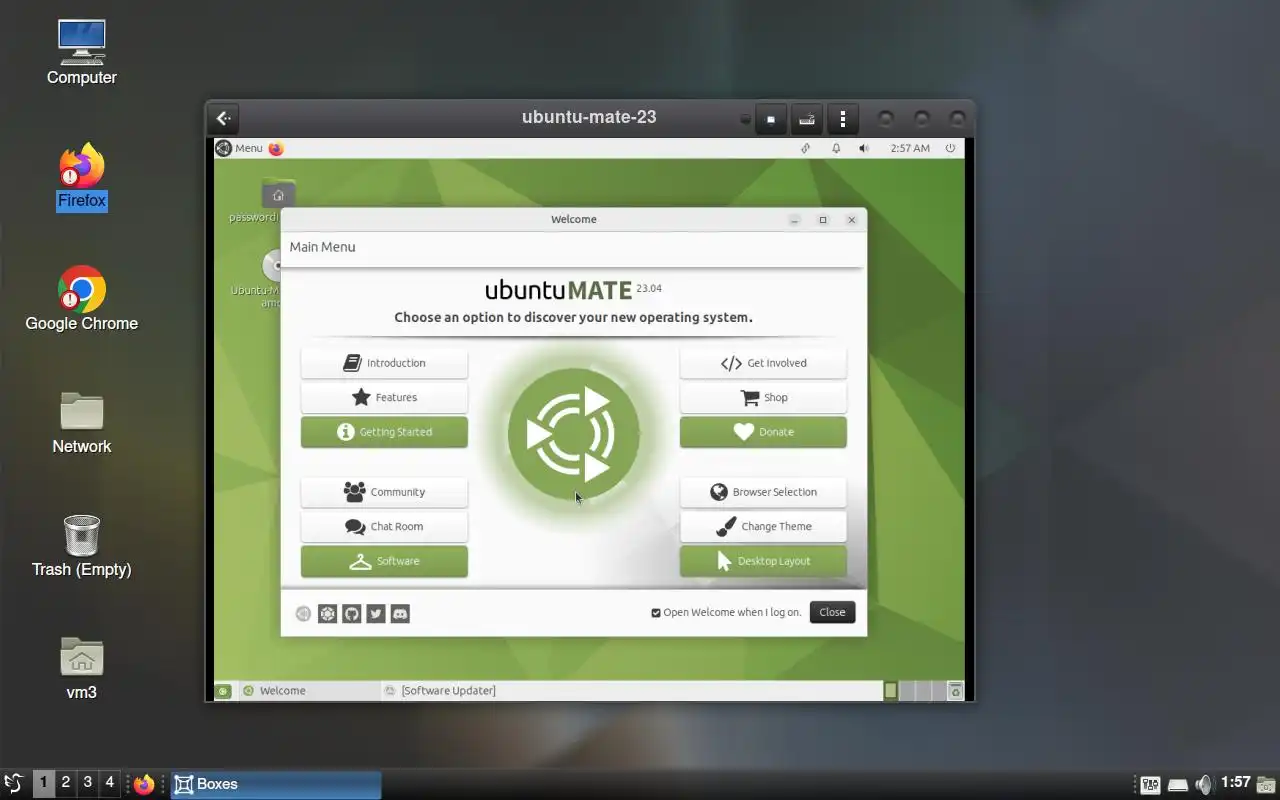Click the 2:57 AM clock in guest
The width and height of the screenshot is (1280, 800).
[910, 148]
